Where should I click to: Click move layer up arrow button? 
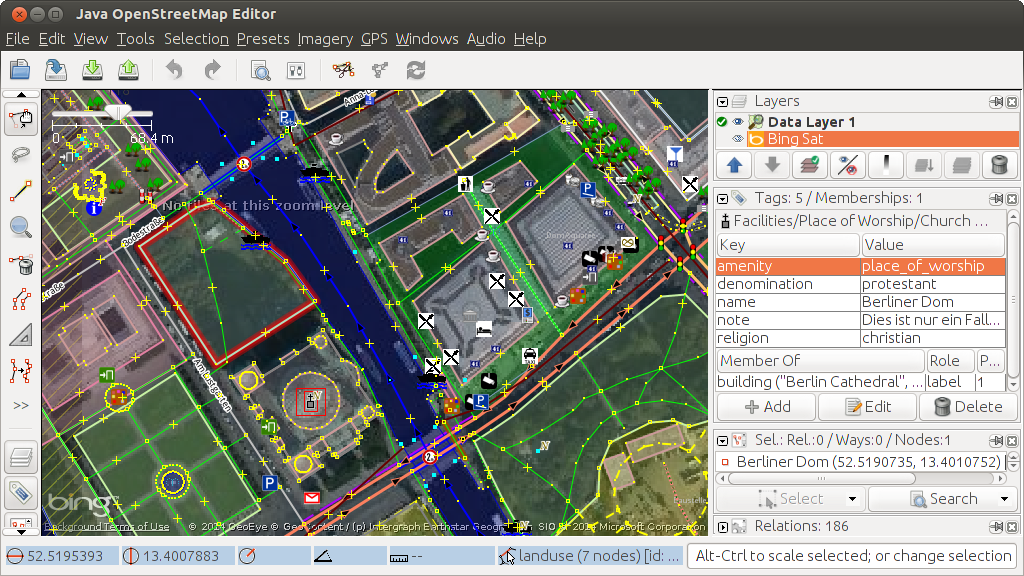click(x=733, y=165)
